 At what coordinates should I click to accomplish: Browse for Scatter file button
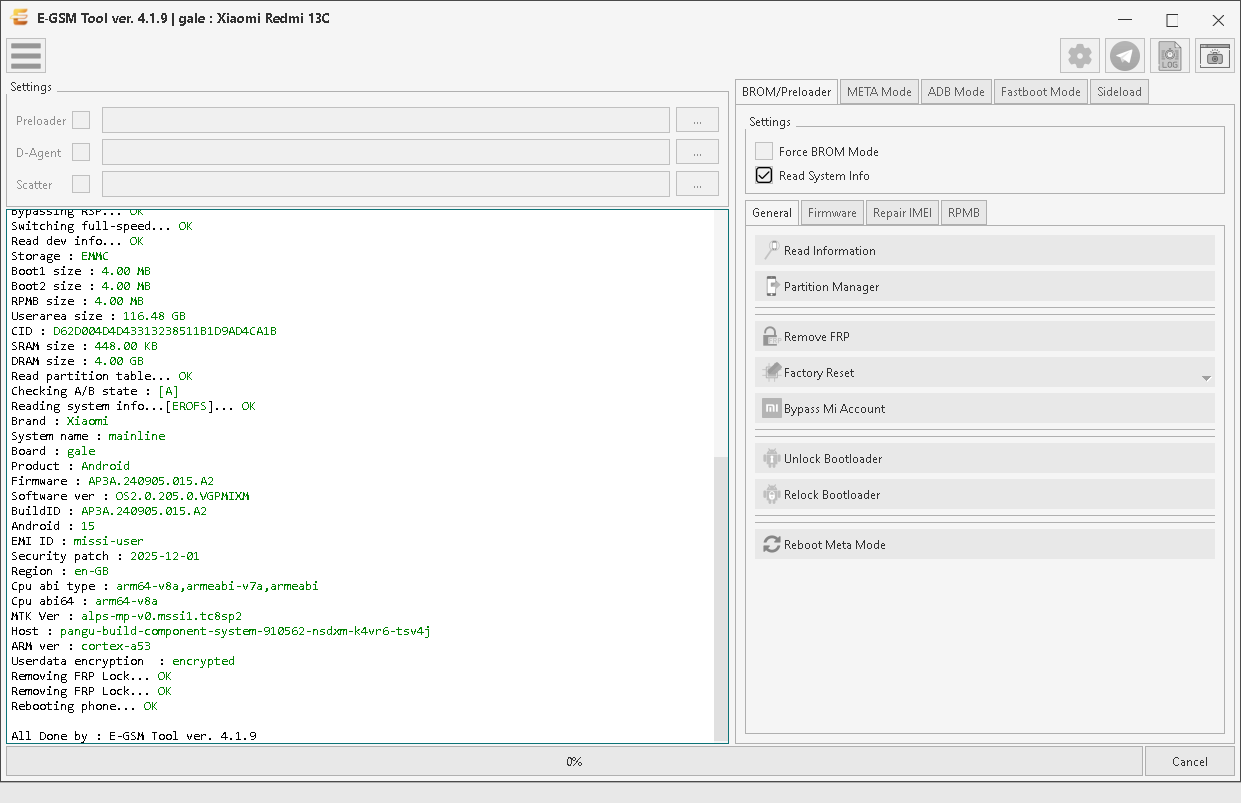click(x=697, y=184)
